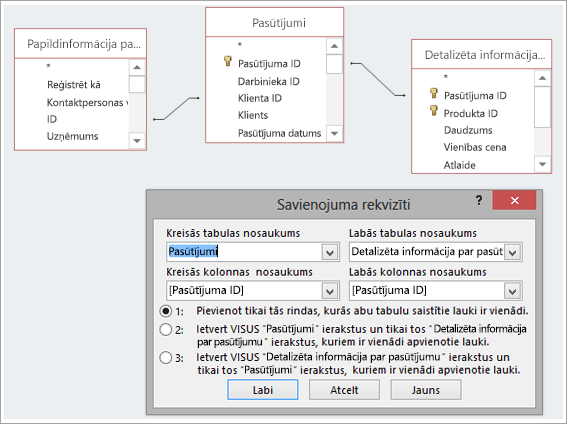
Task: Click the key icon by Pasūtījuma ID in Detalizēta informācija
Action: tap(434, 93)
